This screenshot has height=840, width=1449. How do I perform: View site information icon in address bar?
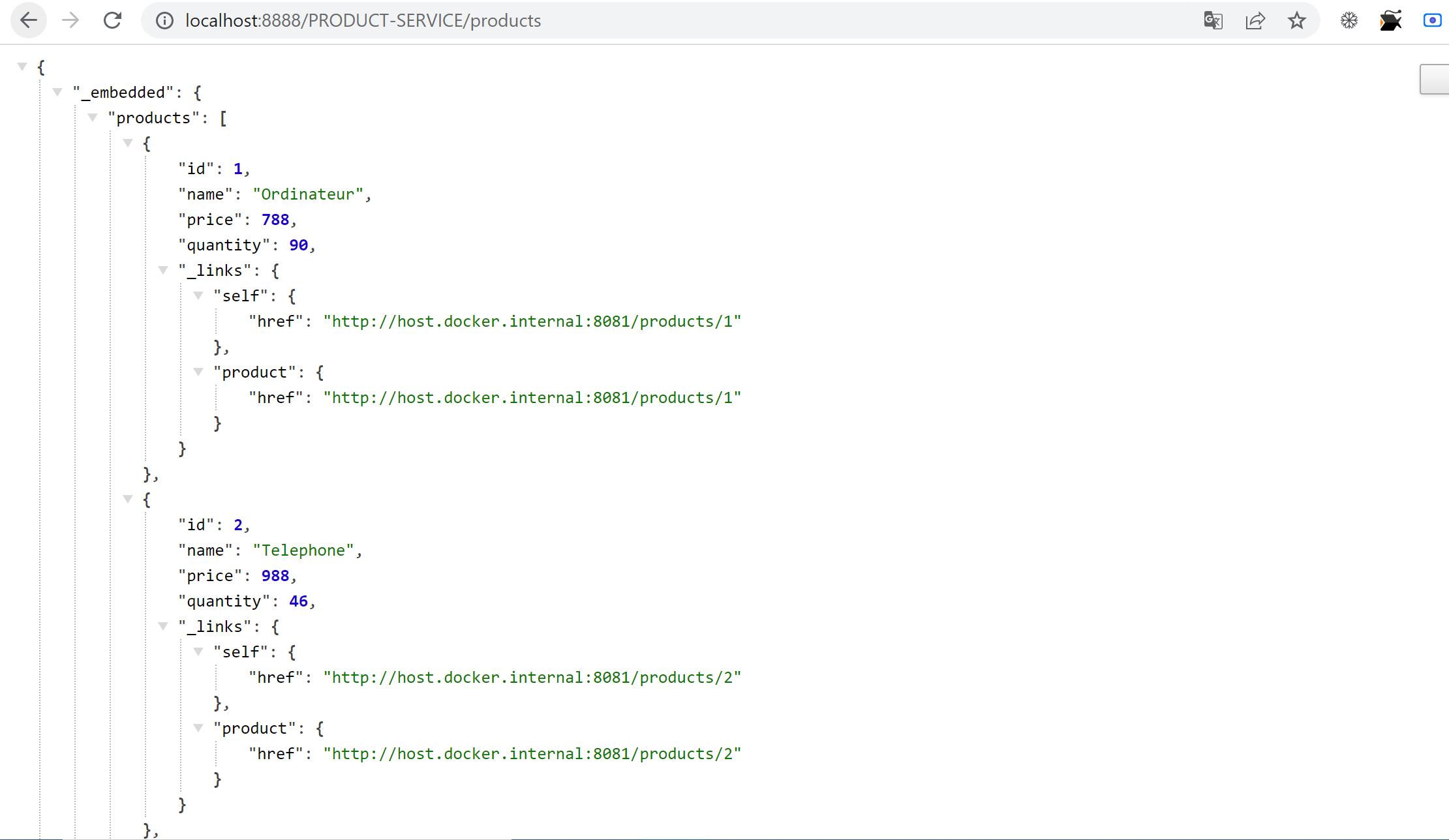[164, 21]
